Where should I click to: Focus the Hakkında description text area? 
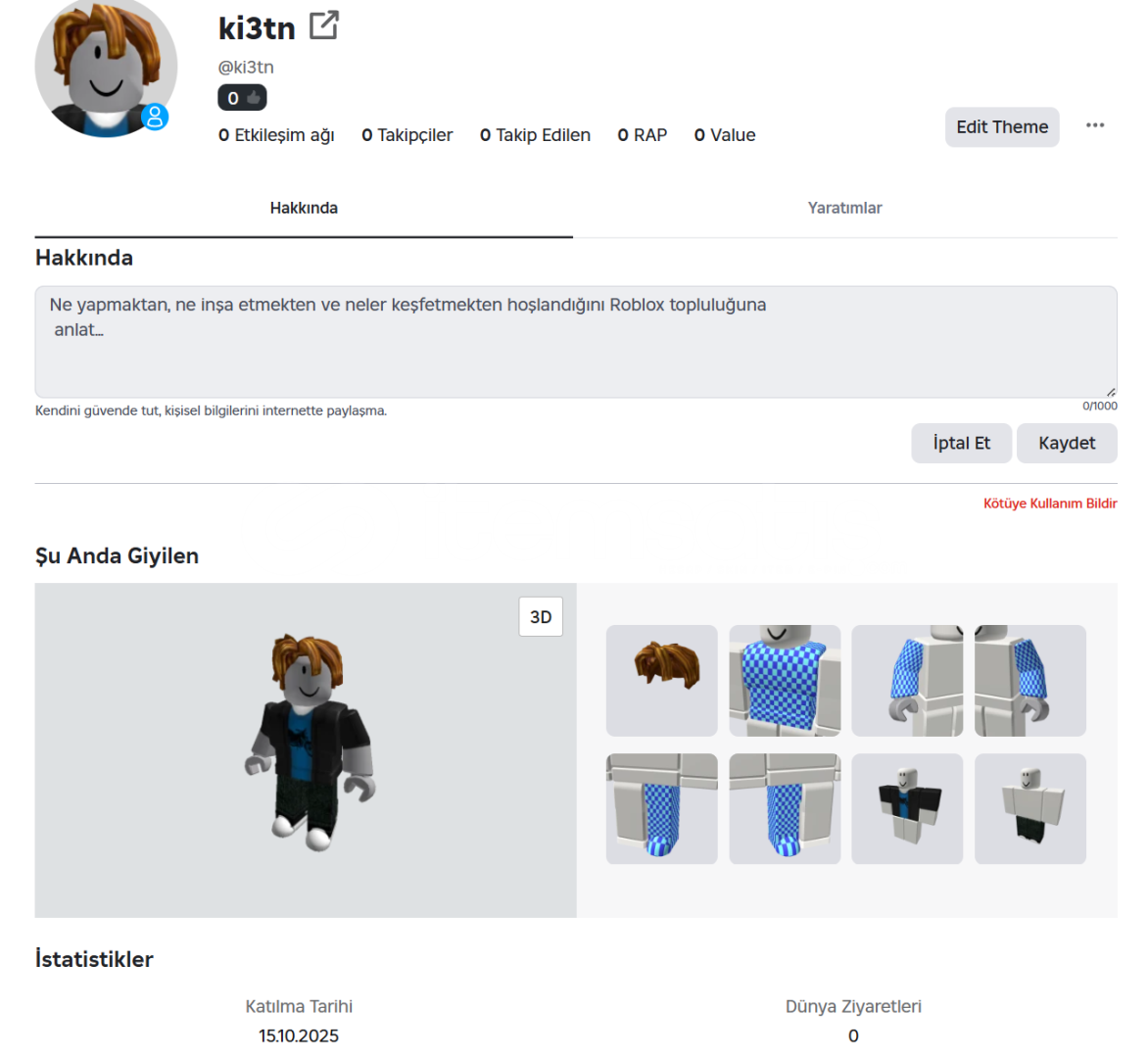575,342
